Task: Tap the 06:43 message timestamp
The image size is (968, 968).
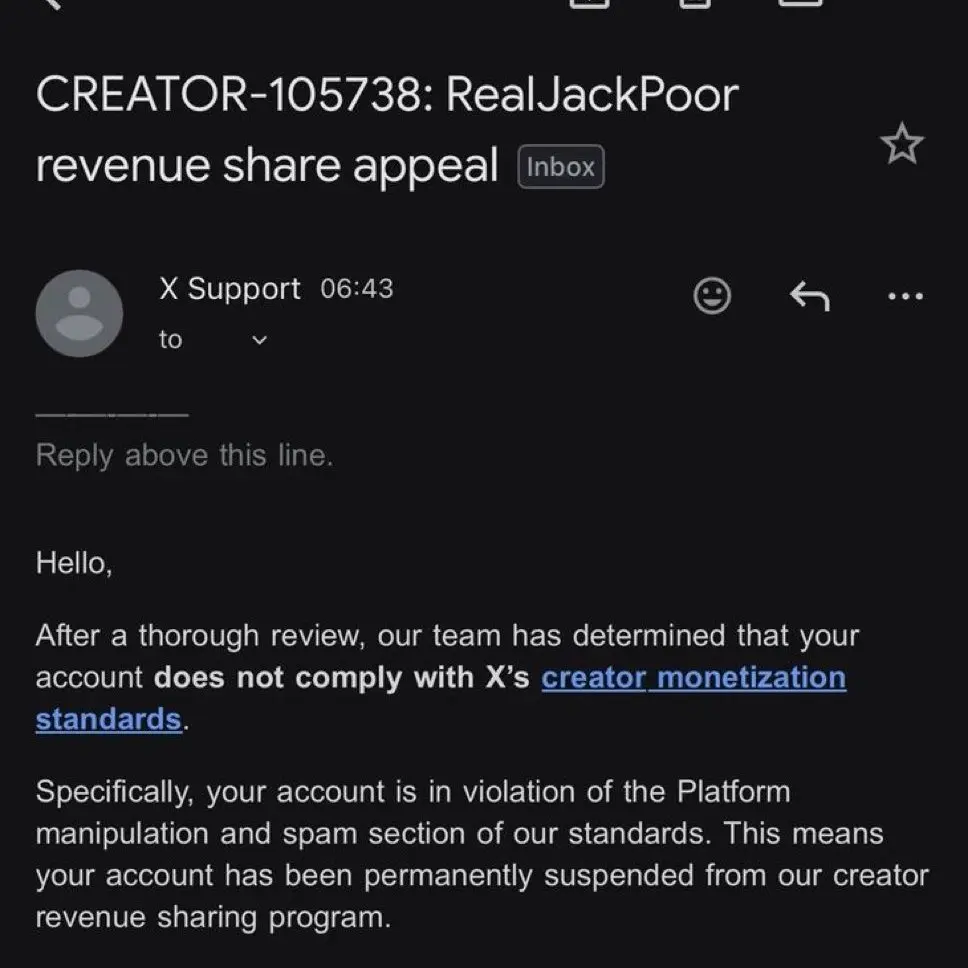Action: [357, 289]
